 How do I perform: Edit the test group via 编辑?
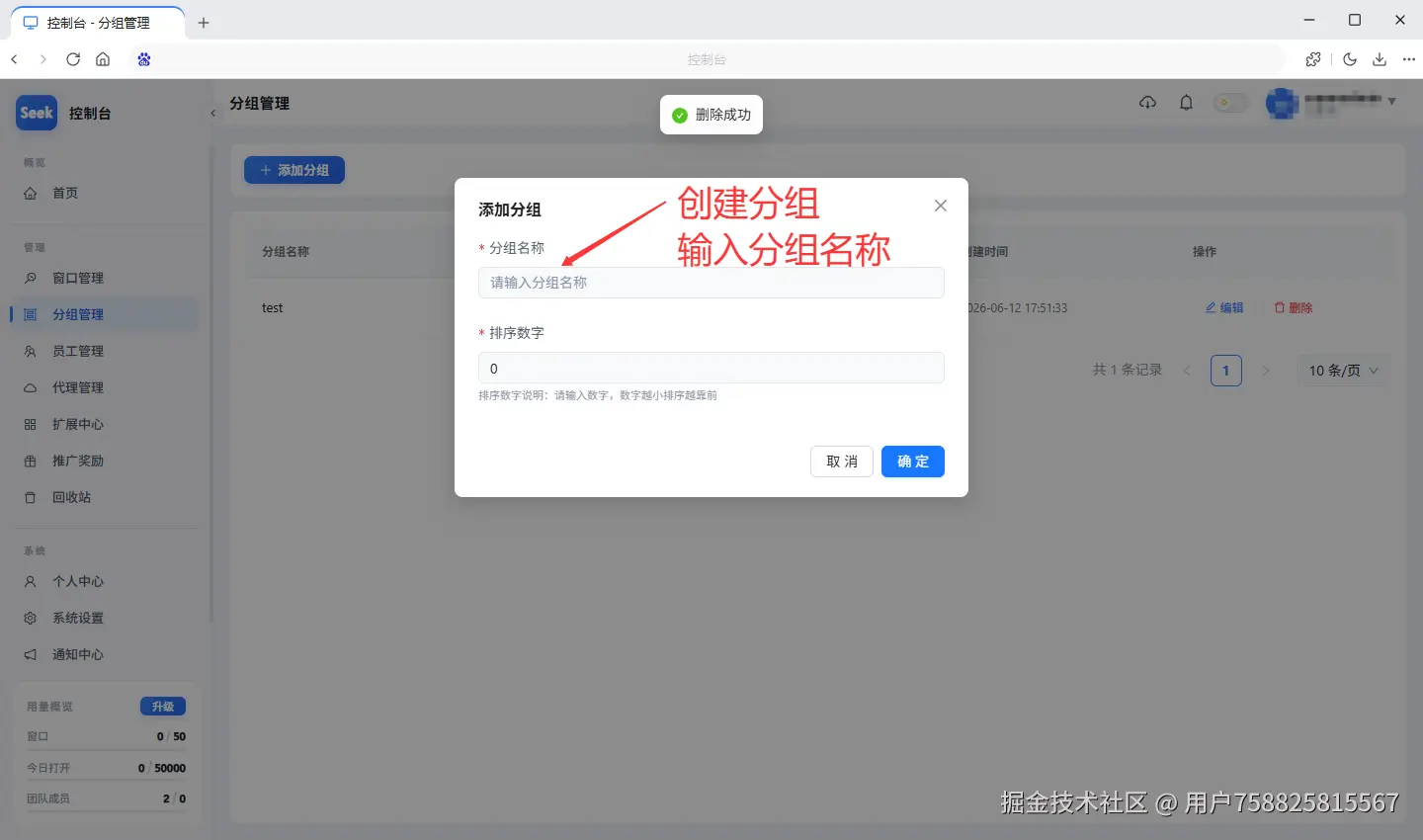pyautogui.click(x=1224, y=307)
